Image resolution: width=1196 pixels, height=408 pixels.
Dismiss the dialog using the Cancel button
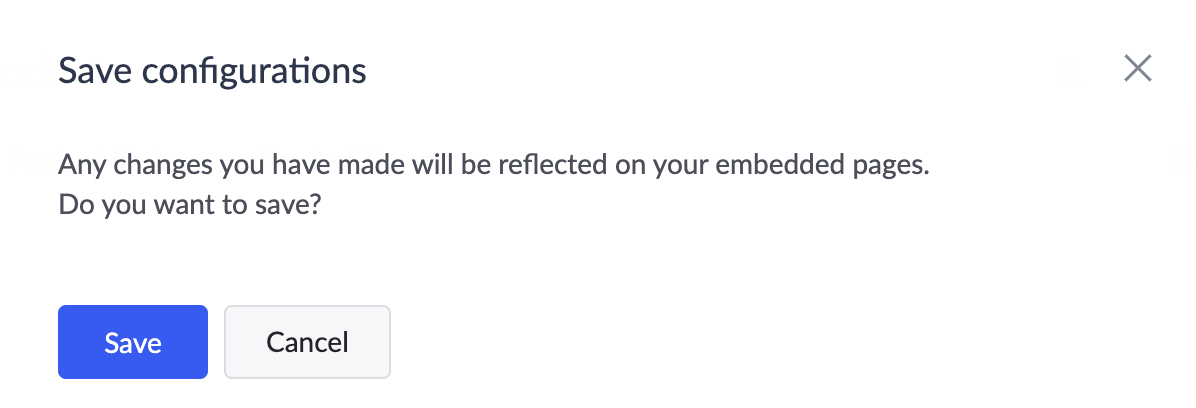(x=307, y=342)
